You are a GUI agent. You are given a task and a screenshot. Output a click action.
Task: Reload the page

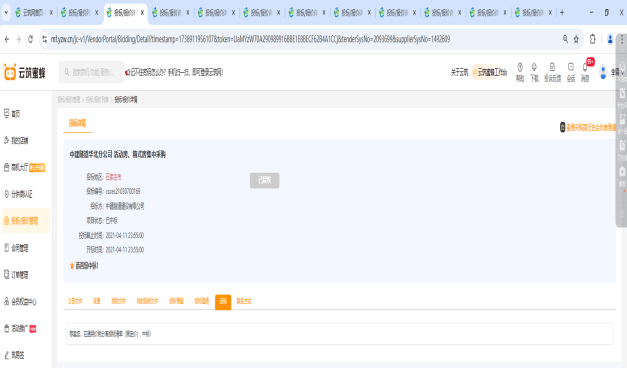click(30, 39)
